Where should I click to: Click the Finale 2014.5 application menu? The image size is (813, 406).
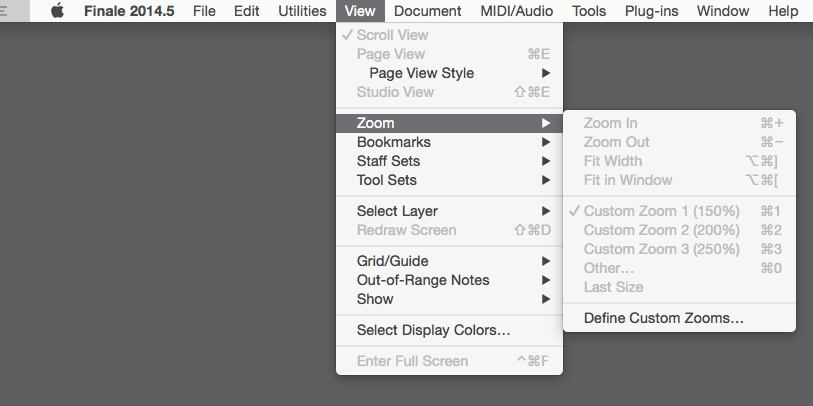[127, 11]
